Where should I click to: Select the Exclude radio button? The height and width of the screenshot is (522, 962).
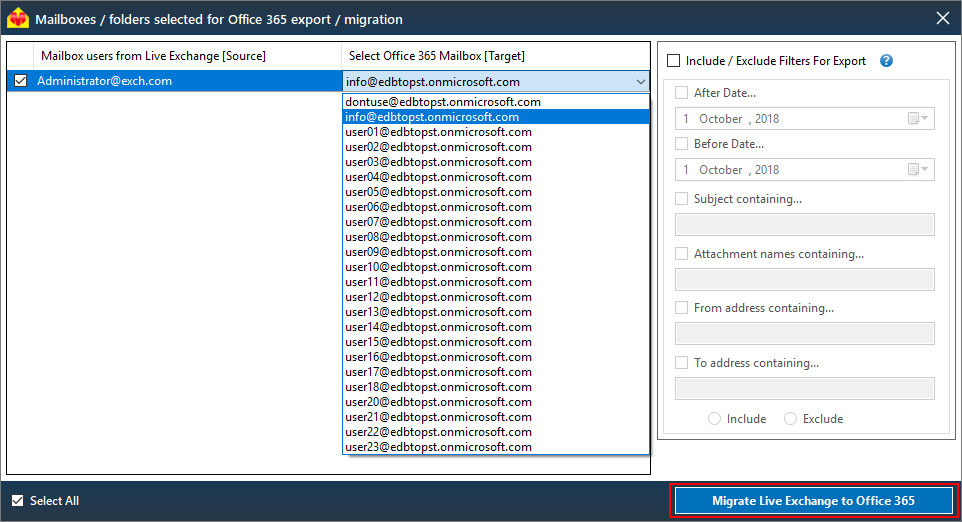click(x=790, y=418)
